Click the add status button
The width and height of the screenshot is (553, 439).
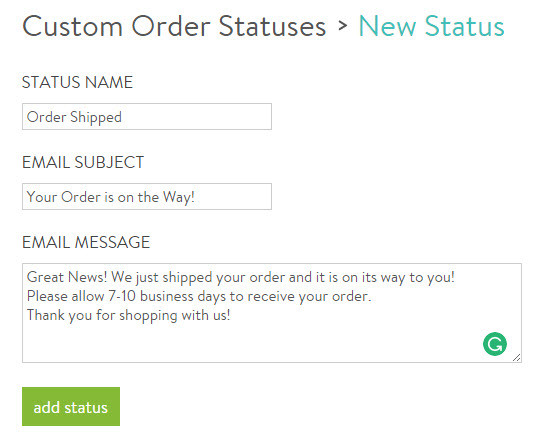(71, 406)
